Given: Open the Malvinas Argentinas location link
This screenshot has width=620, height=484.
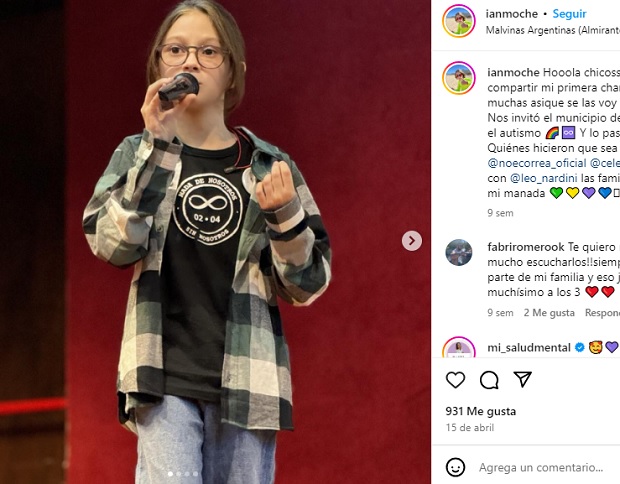Looking at the screenshot, I should [x=553, y=30].
